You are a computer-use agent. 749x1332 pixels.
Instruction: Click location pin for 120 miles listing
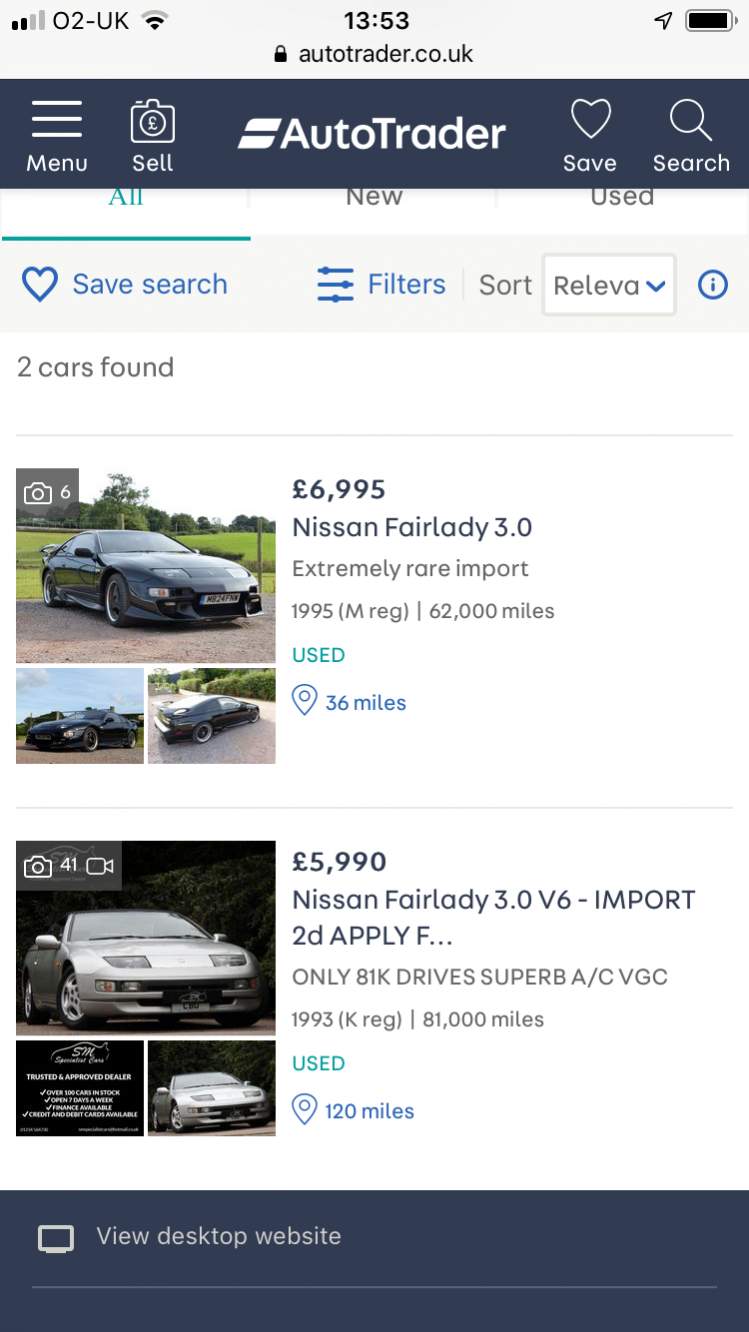pos(304,1109)
